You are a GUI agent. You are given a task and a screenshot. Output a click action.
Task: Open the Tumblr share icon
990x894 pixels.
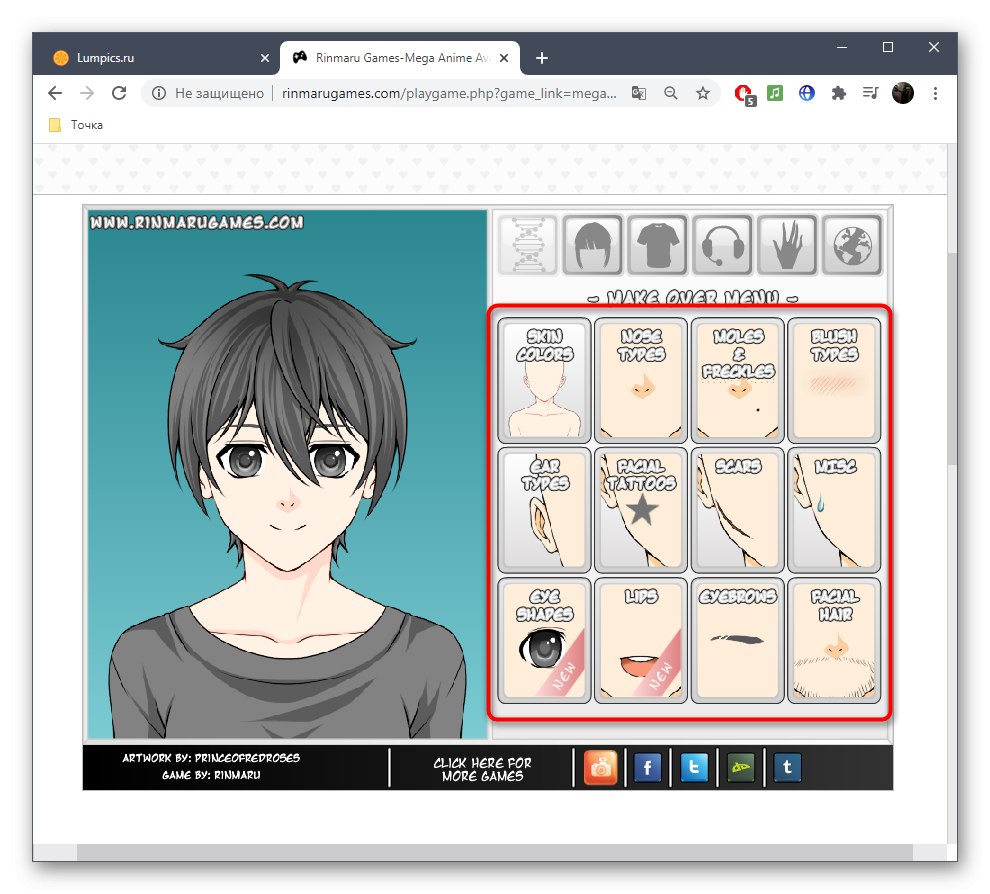pos(787,767)
